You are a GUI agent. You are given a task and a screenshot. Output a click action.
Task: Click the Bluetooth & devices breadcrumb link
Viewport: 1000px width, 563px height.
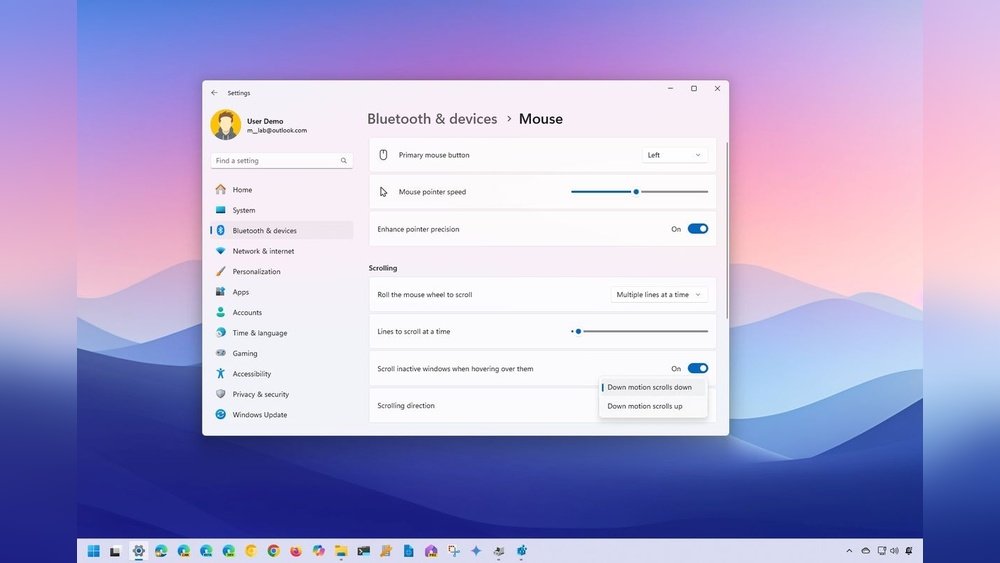[432, 119]
